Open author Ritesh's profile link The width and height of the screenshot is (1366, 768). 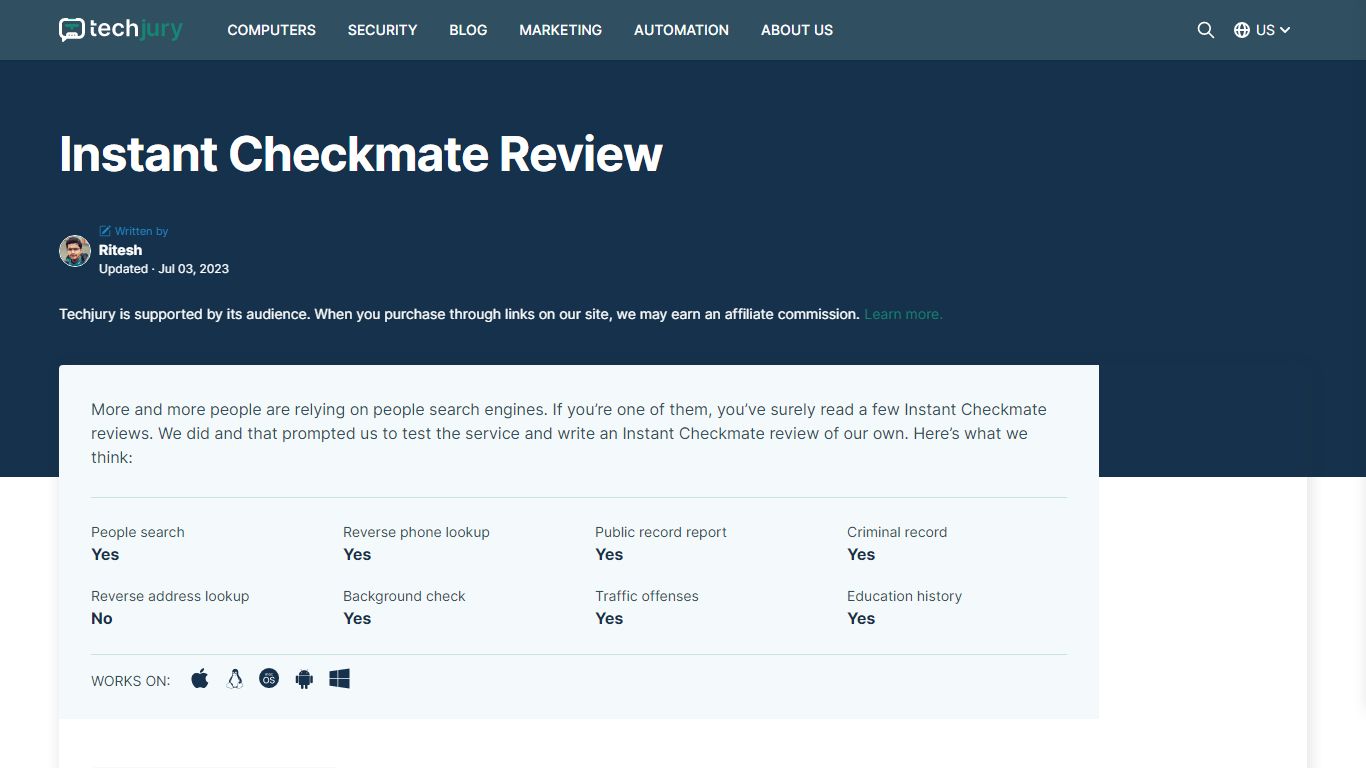(120, 250)
